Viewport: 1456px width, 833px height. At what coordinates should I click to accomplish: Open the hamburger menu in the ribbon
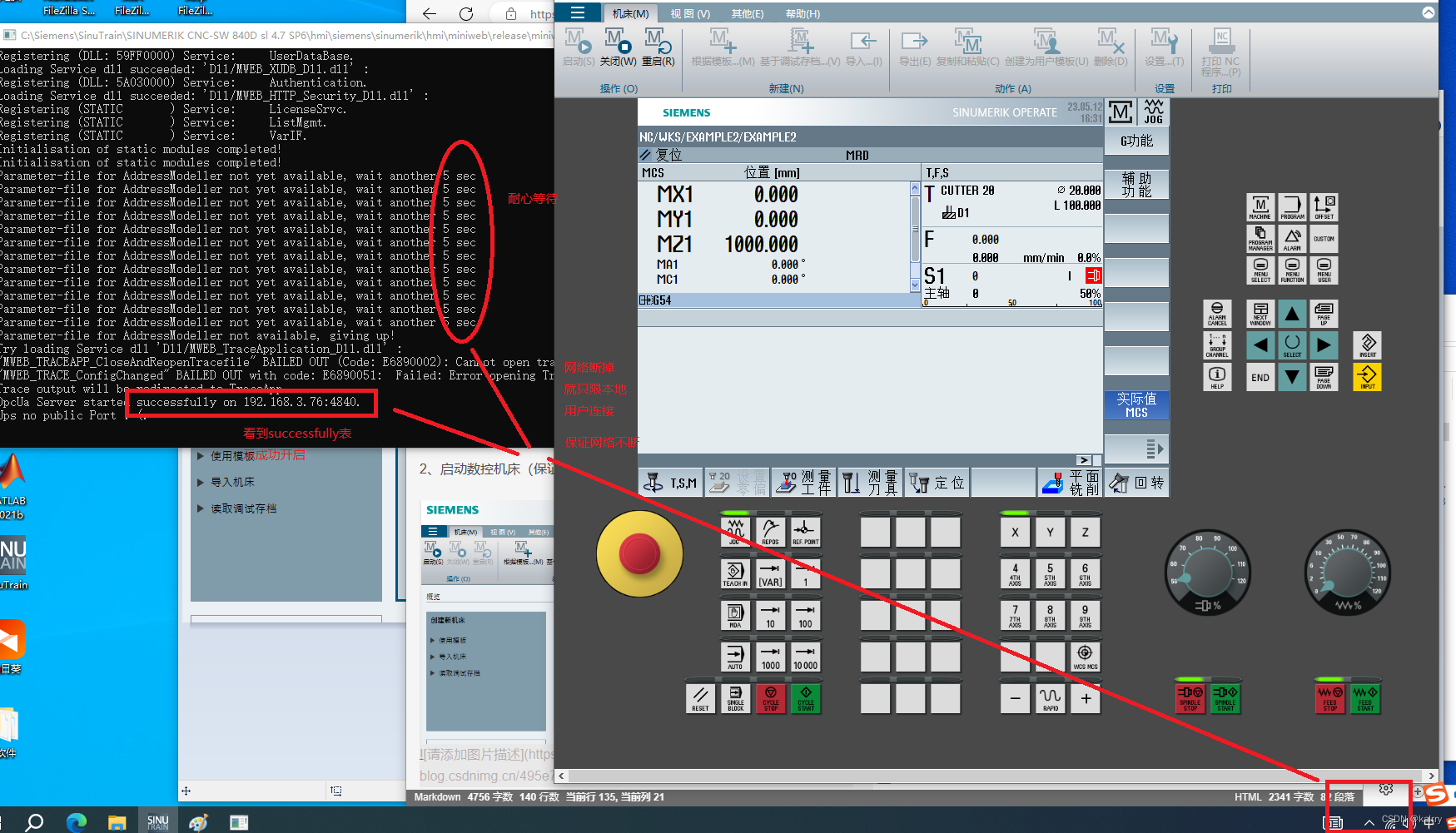(578, 12)
